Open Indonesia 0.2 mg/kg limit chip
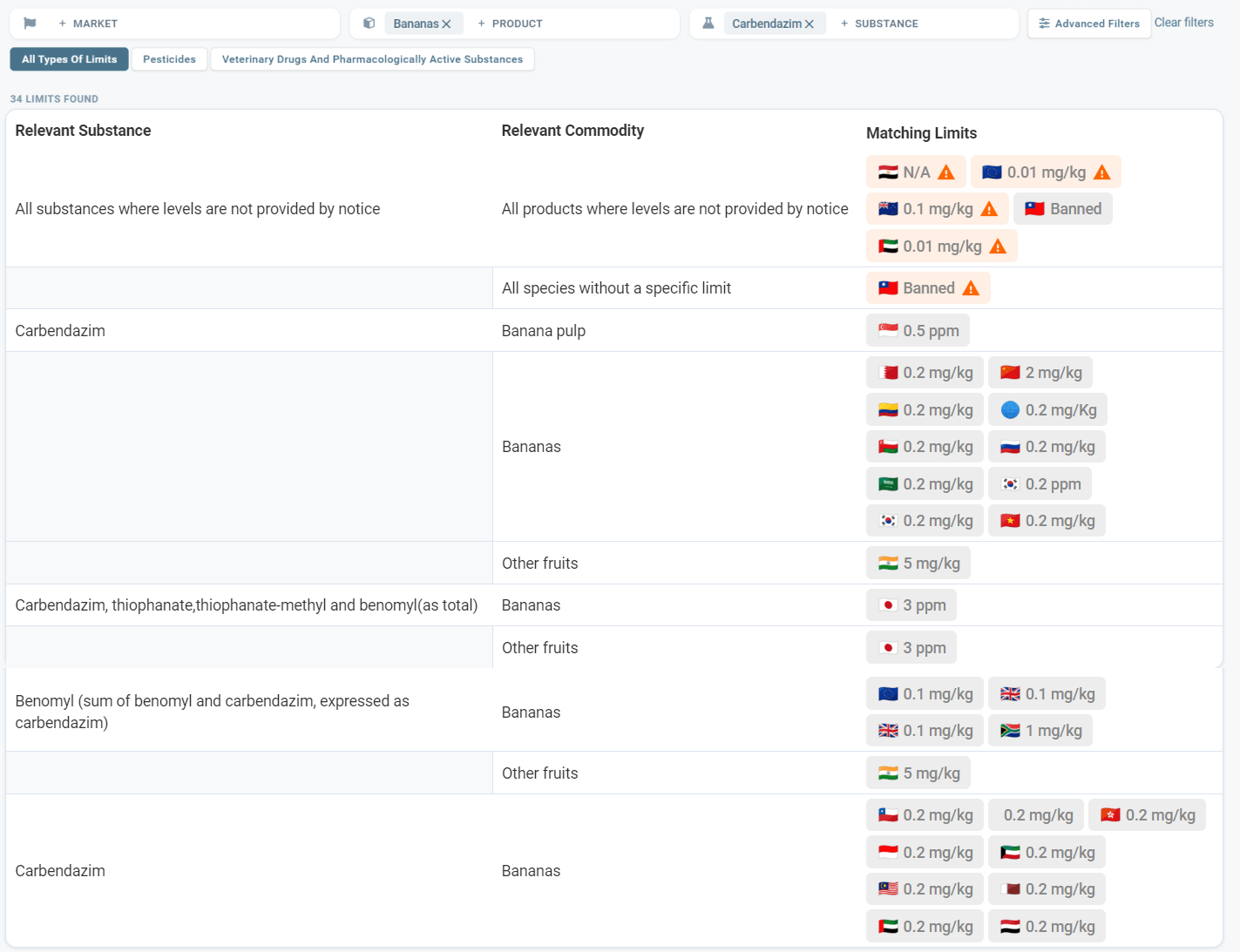The height and width of the screenshot is (952, 1240). (925, 853)
